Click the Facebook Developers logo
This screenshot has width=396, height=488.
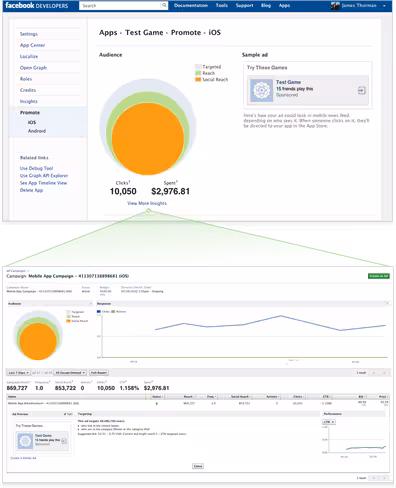37,5
